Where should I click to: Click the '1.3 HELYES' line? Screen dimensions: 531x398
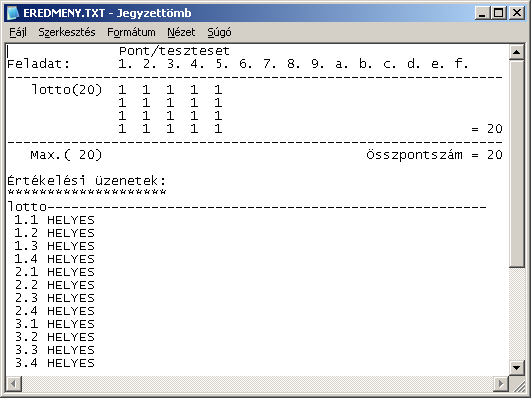tap(54, 246)
